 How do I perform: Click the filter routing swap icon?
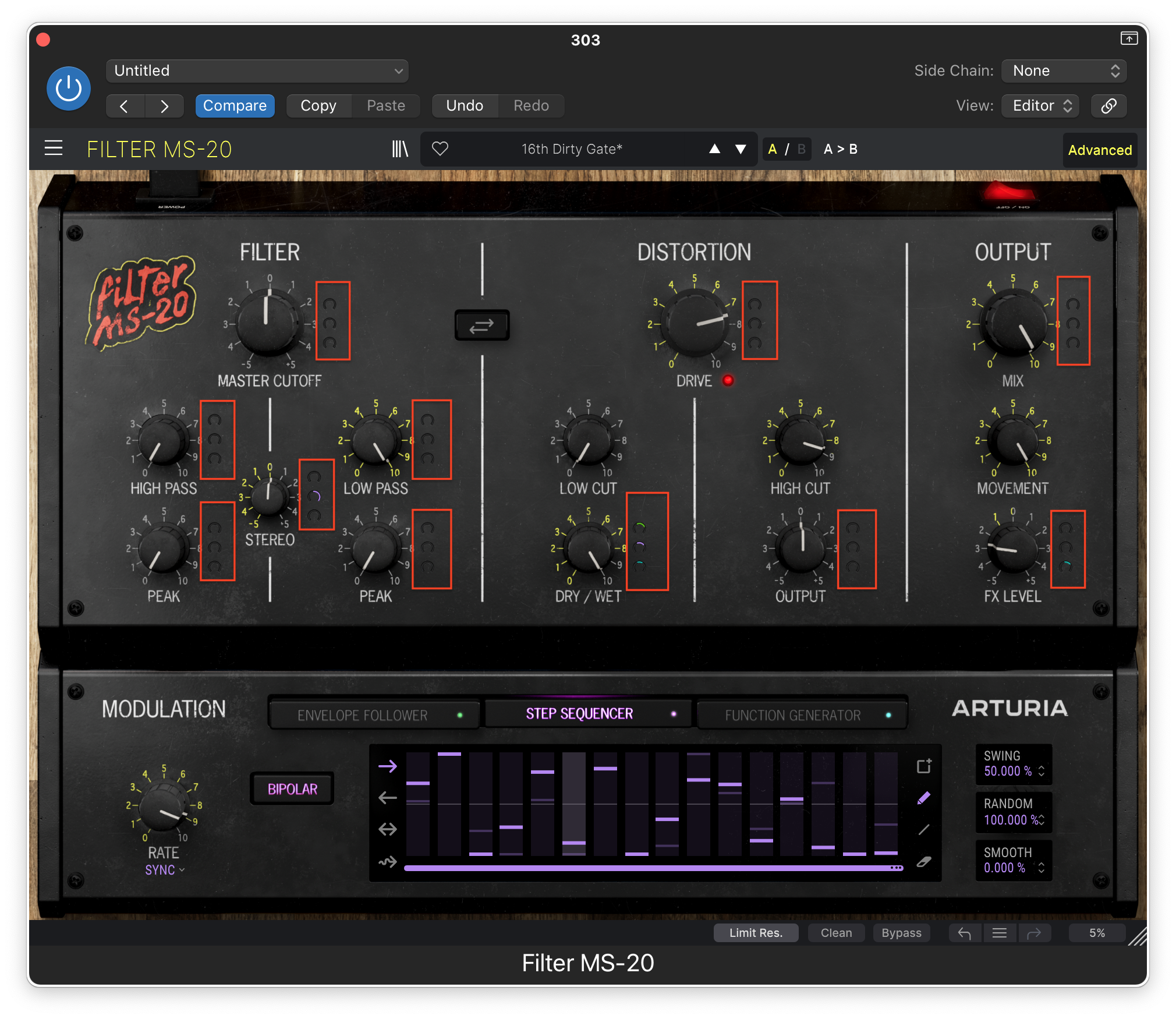(481, 325)
